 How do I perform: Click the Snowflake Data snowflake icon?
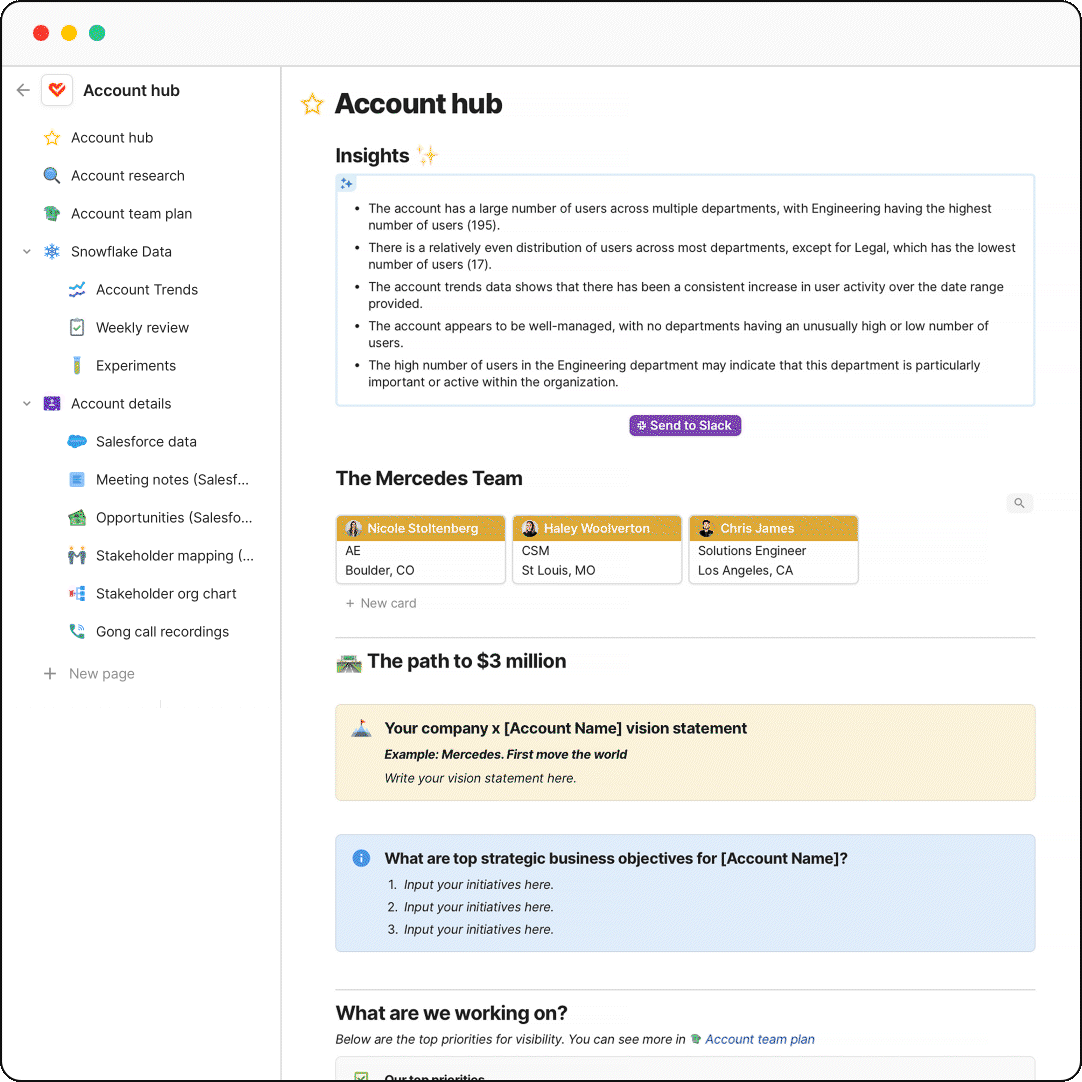(x=52, y=252)
